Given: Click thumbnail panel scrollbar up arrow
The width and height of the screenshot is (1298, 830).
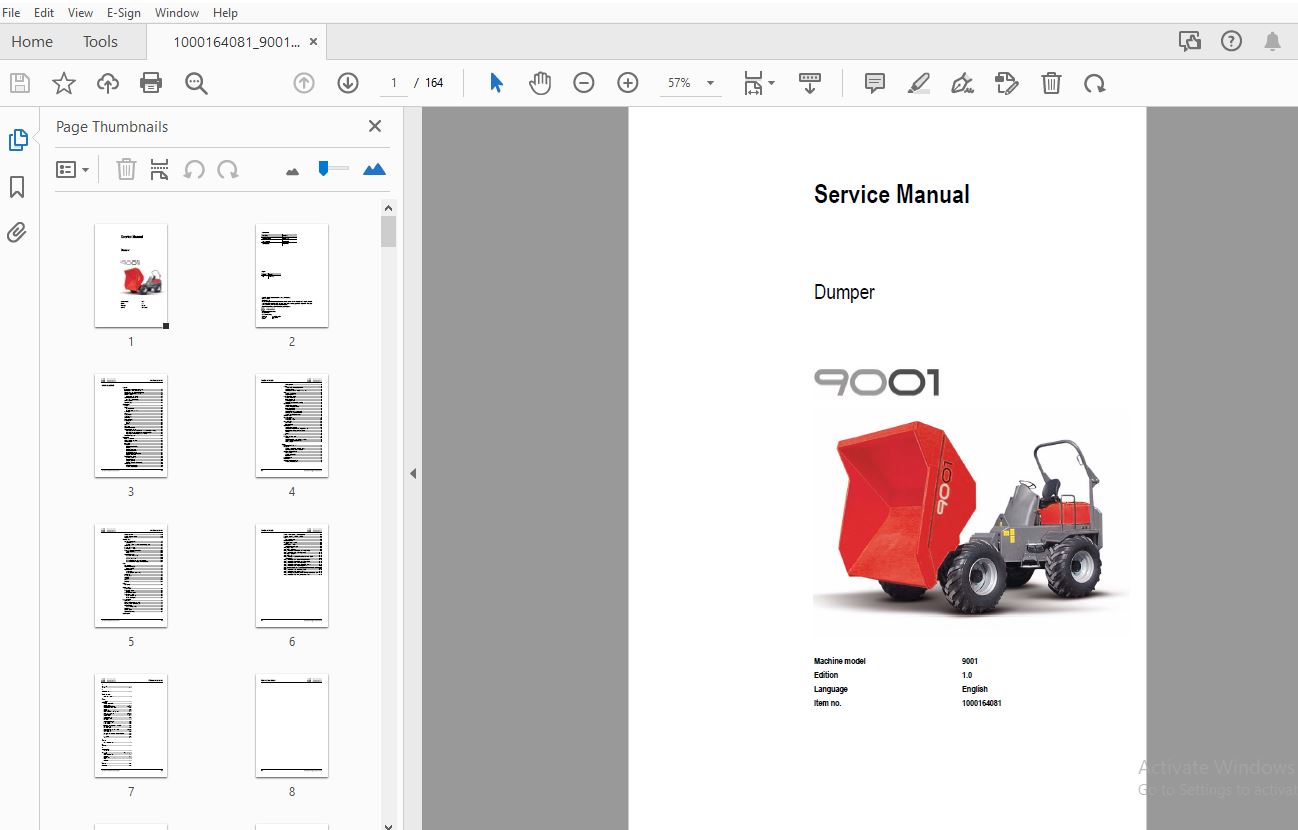Looking at the screenshot, I should coord(389,208).
